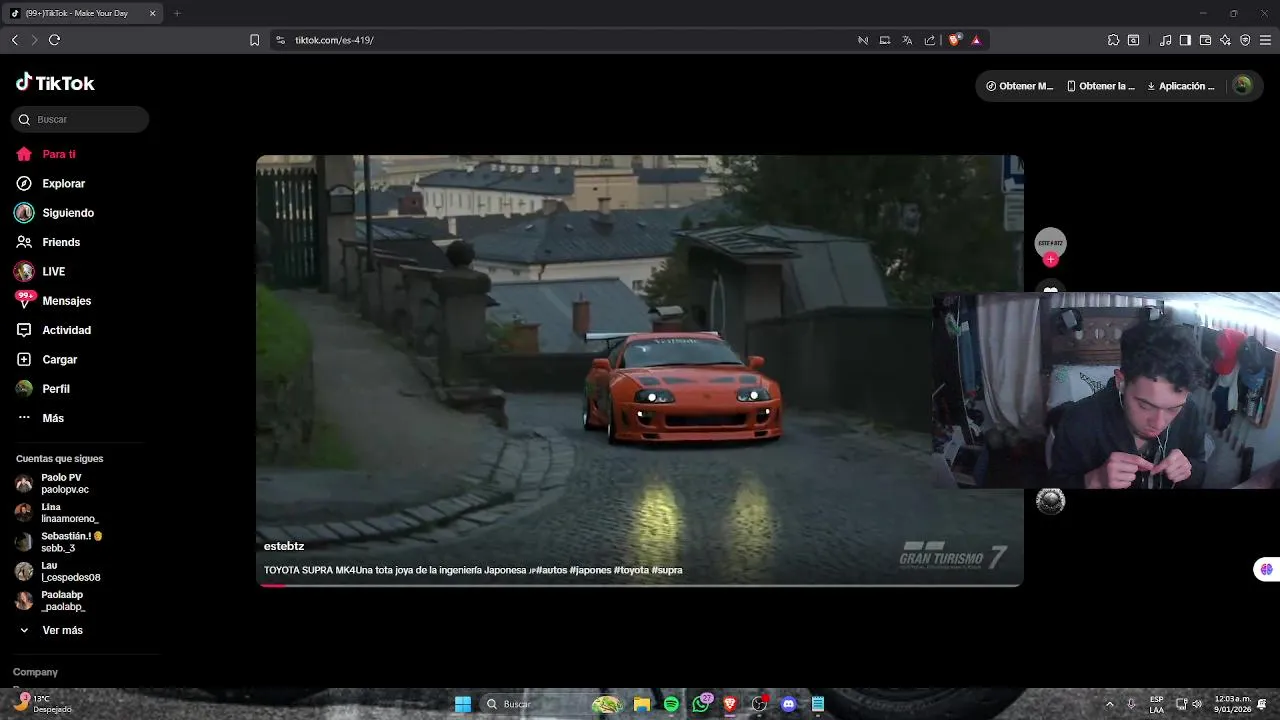This screenshot has width=1280, height=720.
Task: Open Brave VPN shield icon
Action: click(1245, 40)
